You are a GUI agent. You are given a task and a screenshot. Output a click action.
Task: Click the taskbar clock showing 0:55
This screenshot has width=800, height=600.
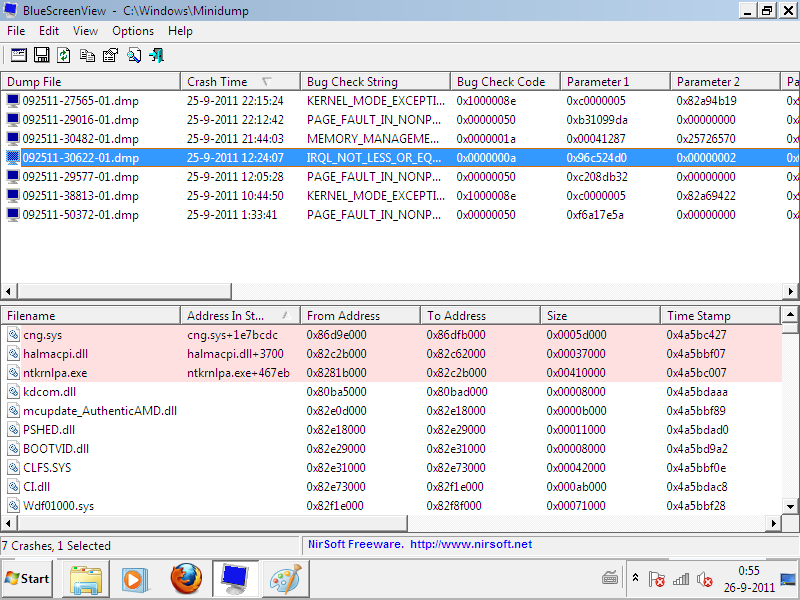pyautogui.click(x=749, y=579)
